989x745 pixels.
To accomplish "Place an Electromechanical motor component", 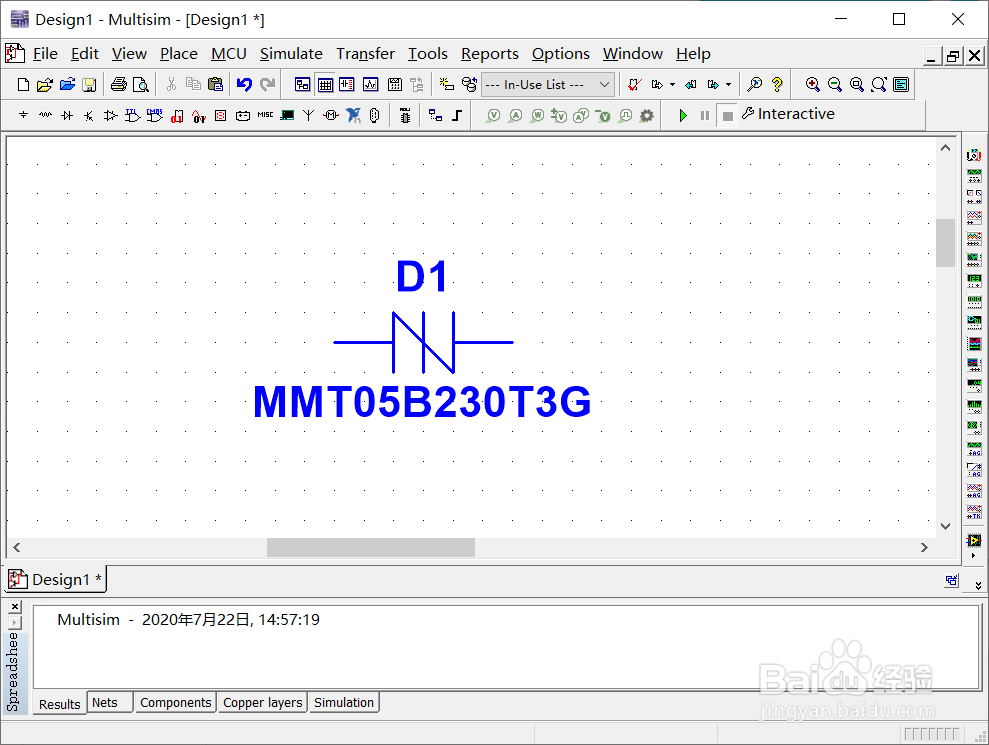I will click(331, 115).
